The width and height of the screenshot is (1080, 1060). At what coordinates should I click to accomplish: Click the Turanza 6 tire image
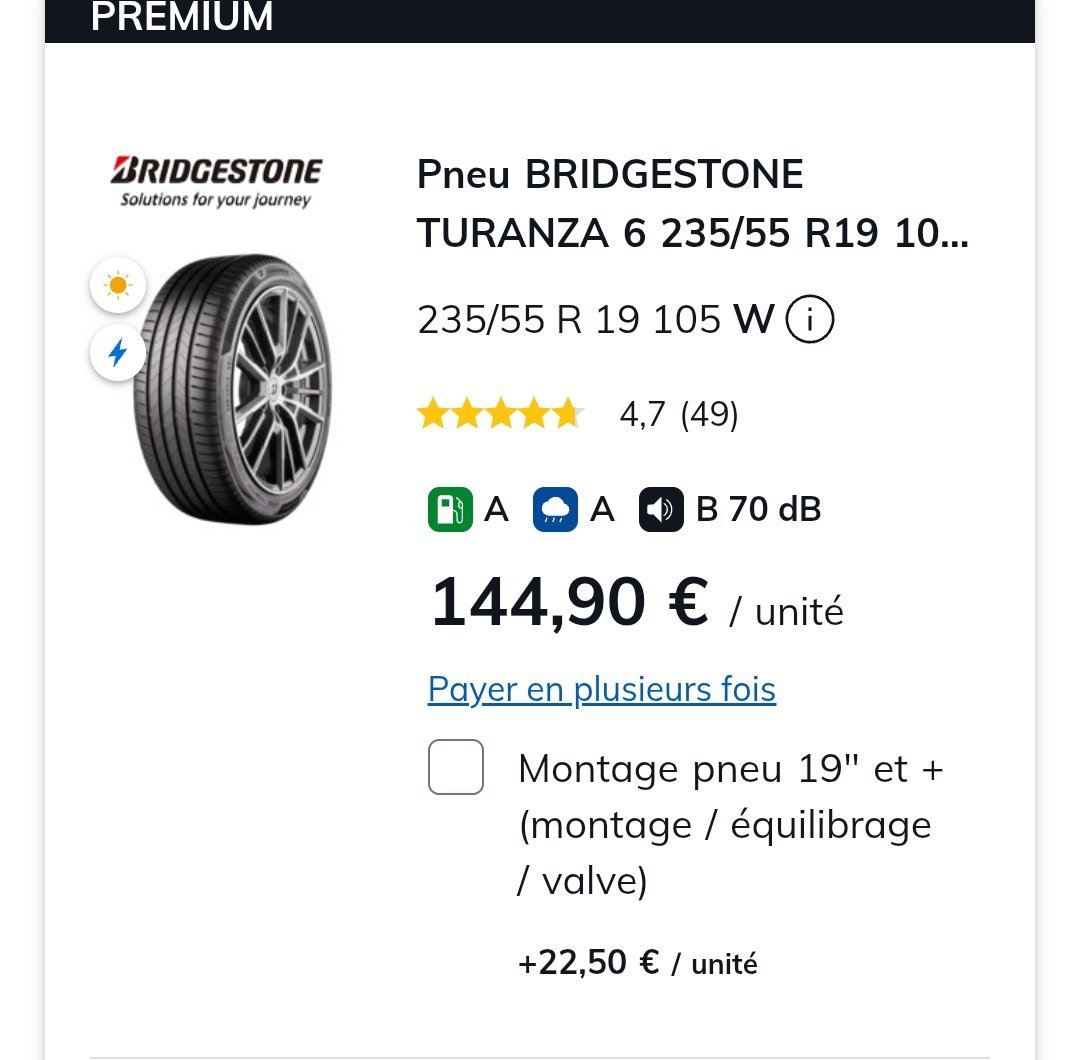coord(232,389)
